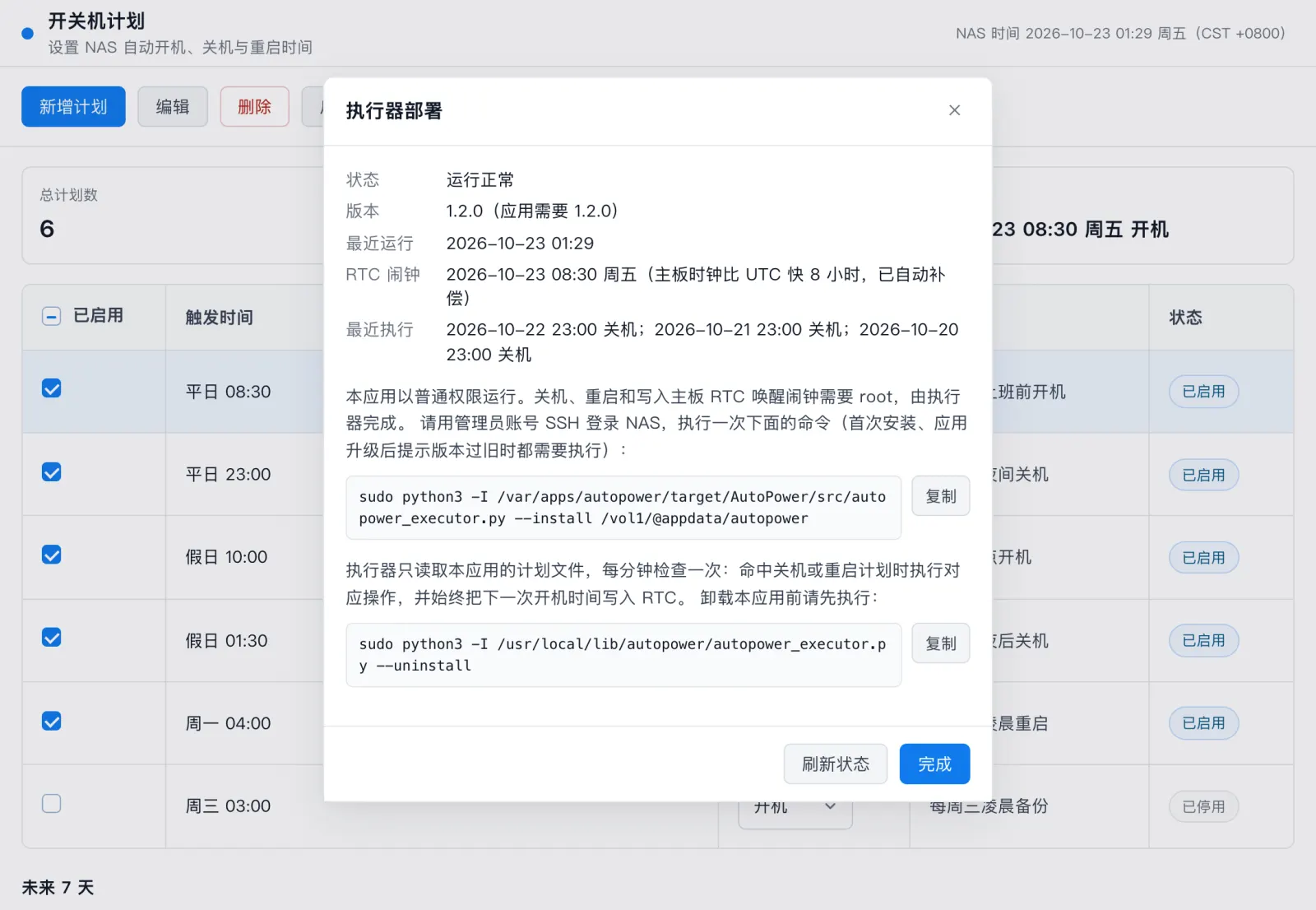Viewport: 1316px width, 910px height.
Task: Click the 刷新状态 button
Action: [836, 764]
